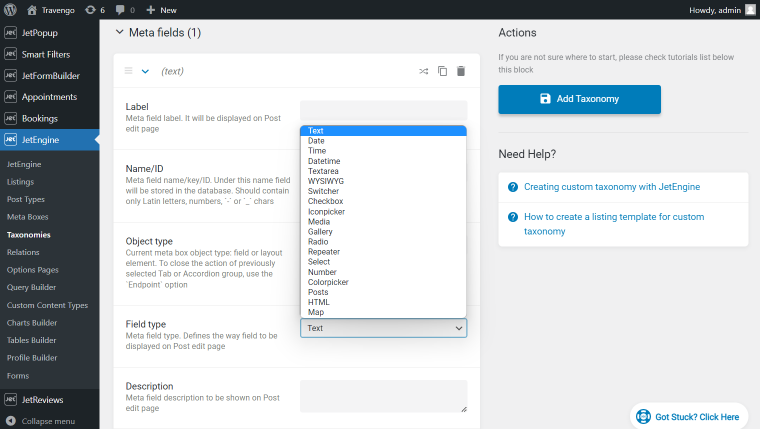Image resolution: width=760 pixels, height=429 pixels.
Task: Click inside the Description textarea
Action: pos(383,396)
